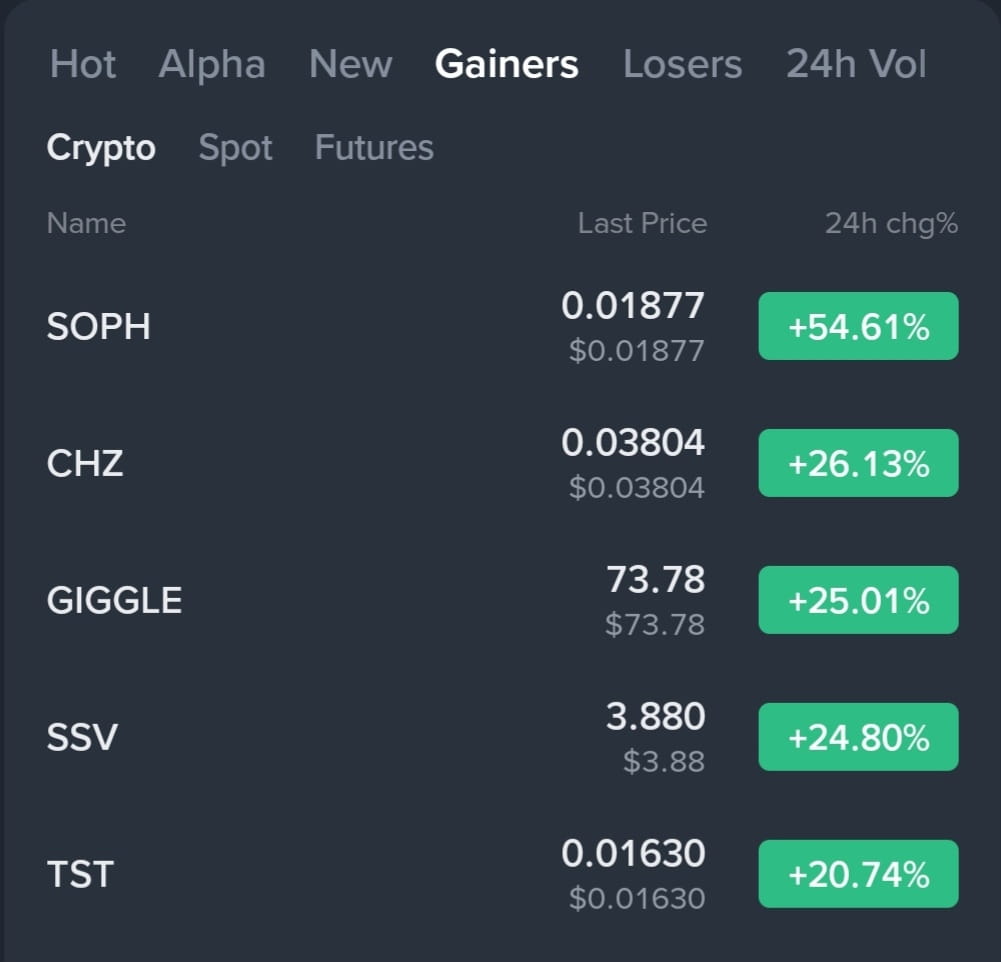Click the +26.13% change badge
The width and height of the screenshot is (1001, 962).
(x=858, y=463)
